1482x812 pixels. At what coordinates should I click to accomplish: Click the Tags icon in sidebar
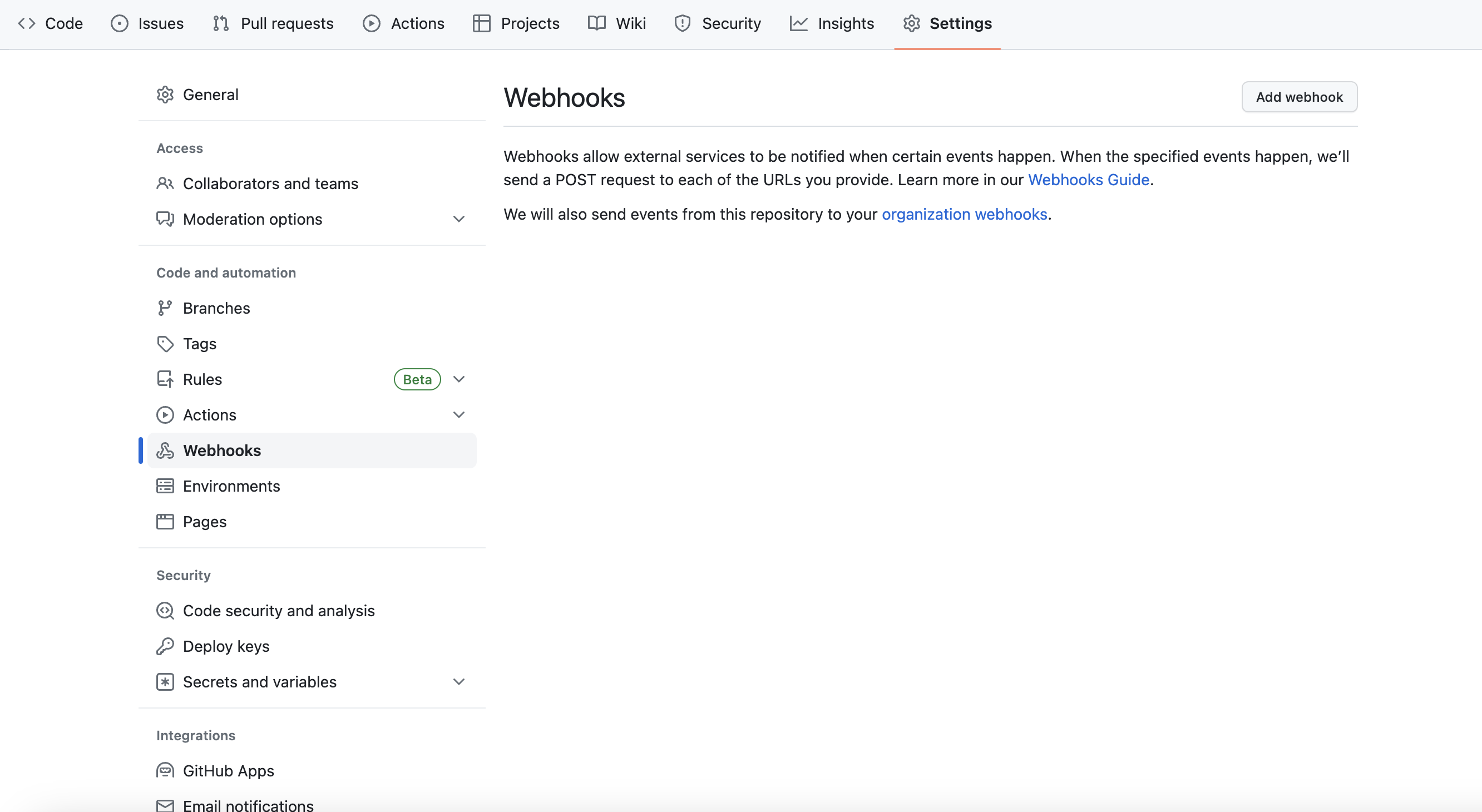coord(165,344)
